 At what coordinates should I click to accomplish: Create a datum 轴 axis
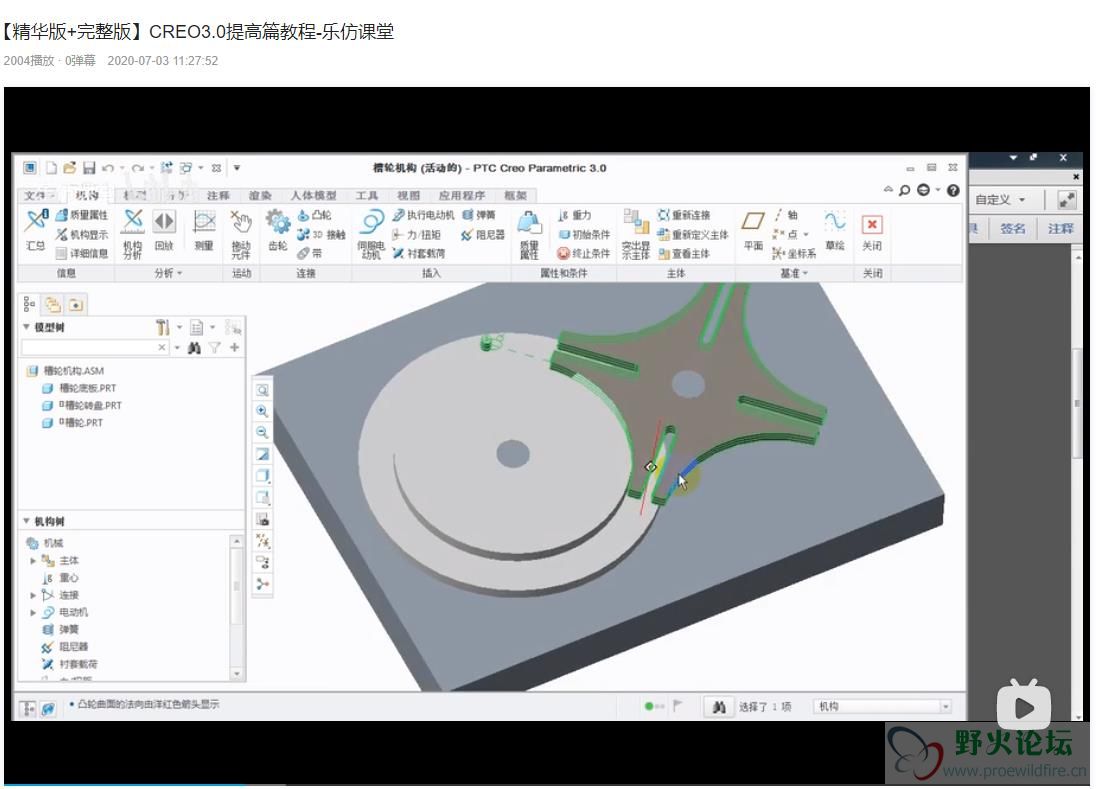coord(786,215)
